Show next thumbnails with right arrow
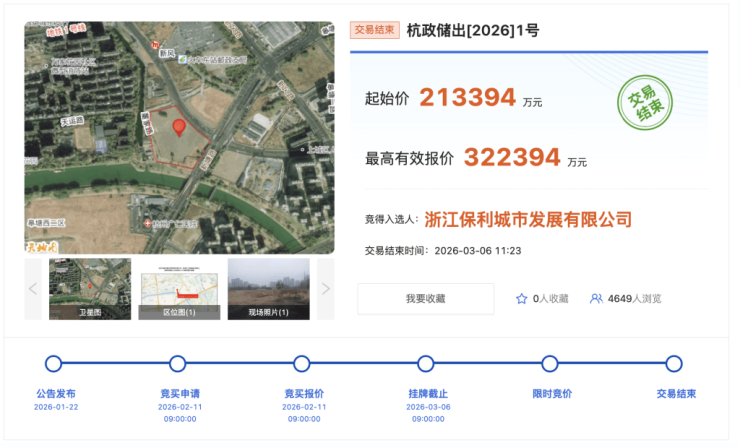Viewport: 740px width, 448px height. [x=325, y=289]
